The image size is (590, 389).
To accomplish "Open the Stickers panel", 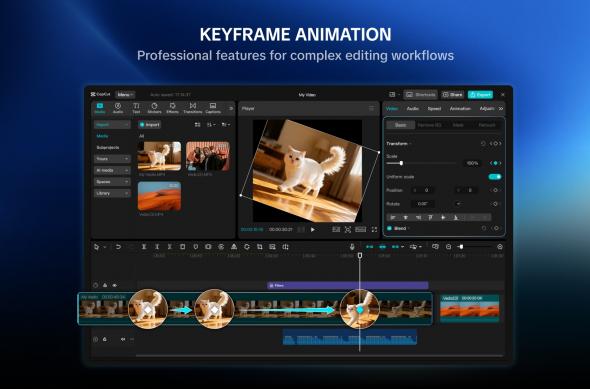I will click(x=154, y=108).
